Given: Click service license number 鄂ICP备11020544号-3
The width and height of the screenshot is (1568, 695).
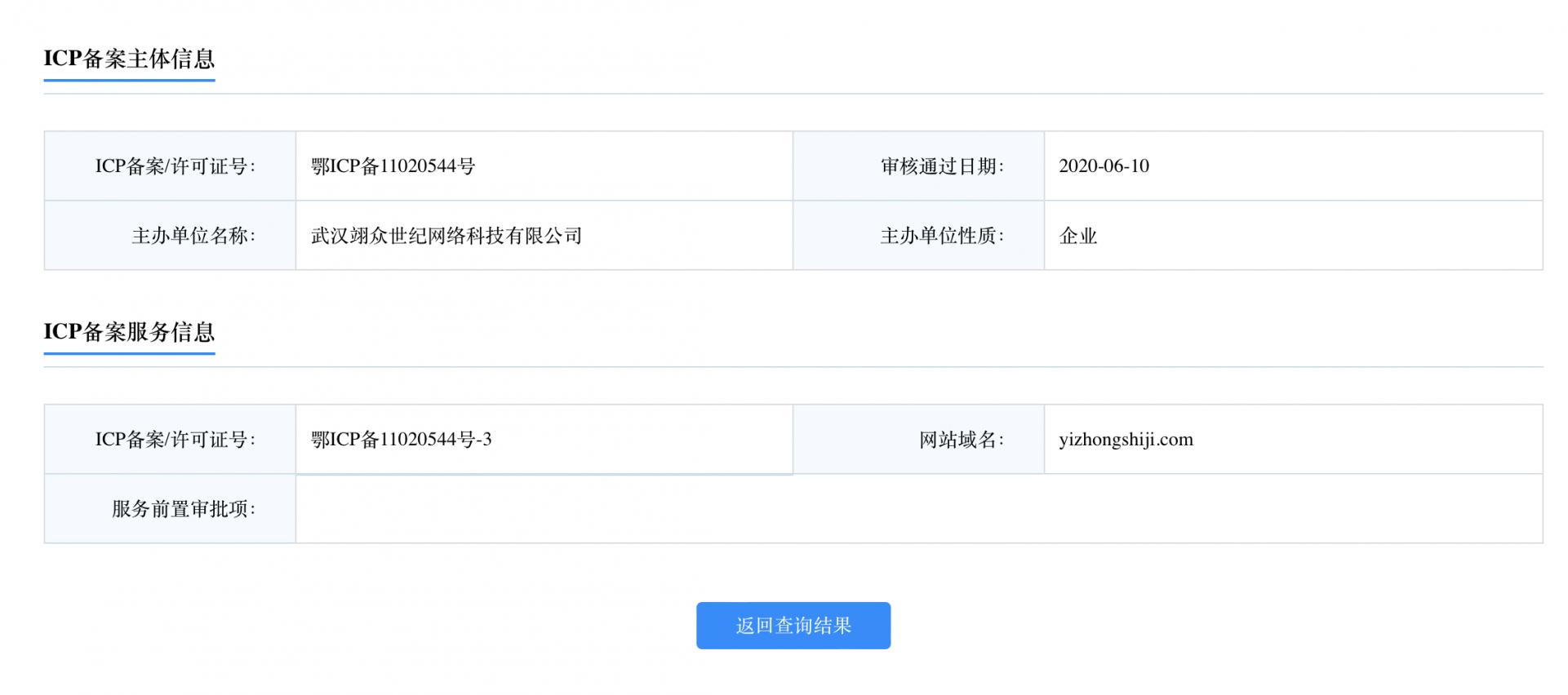Looking at the screenshot, I should click(x=401, y=440).
